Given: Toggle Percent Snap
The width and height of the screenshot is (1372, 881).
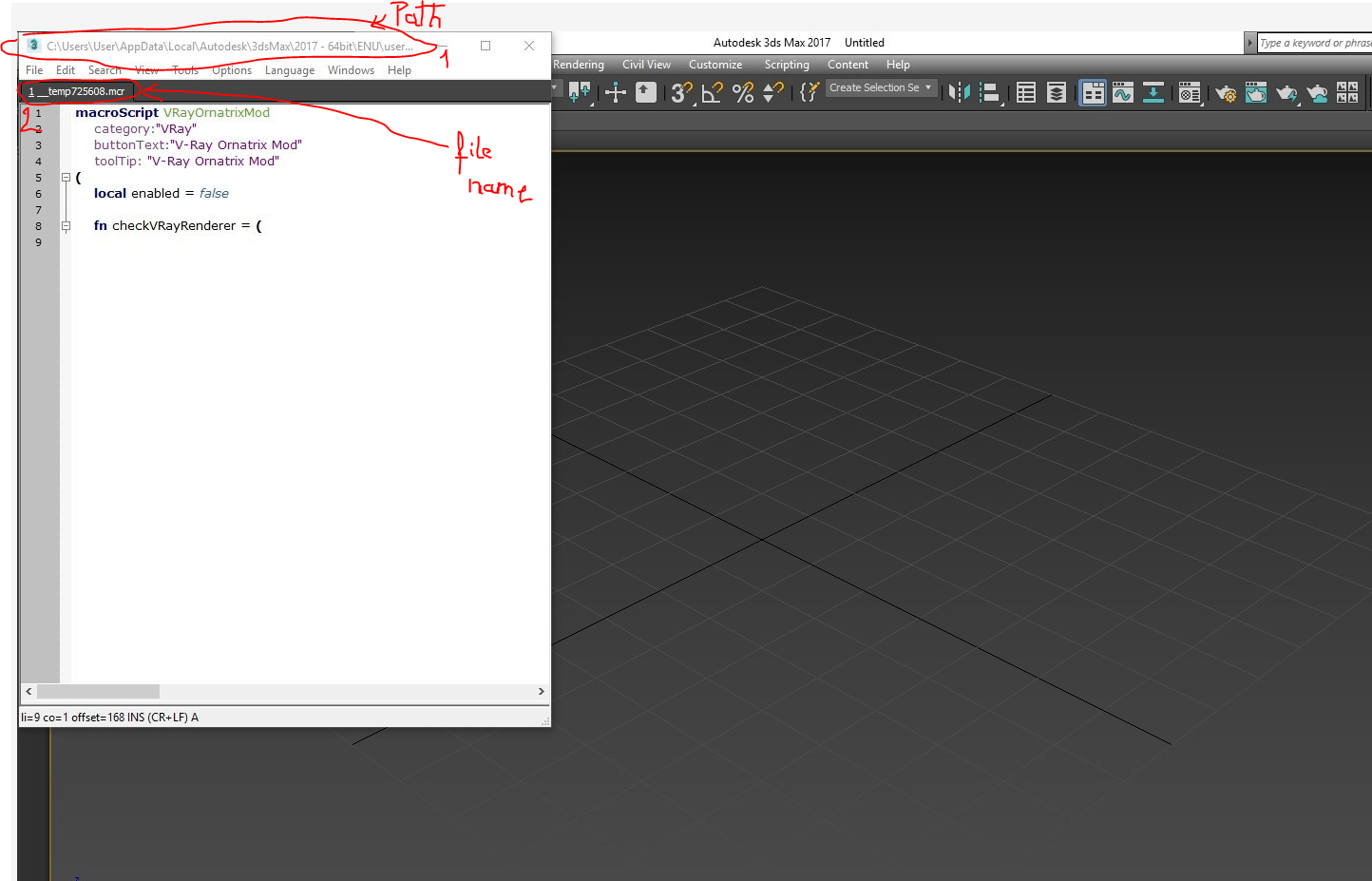Looking at the screenshot, I should (x=743, y=92).
